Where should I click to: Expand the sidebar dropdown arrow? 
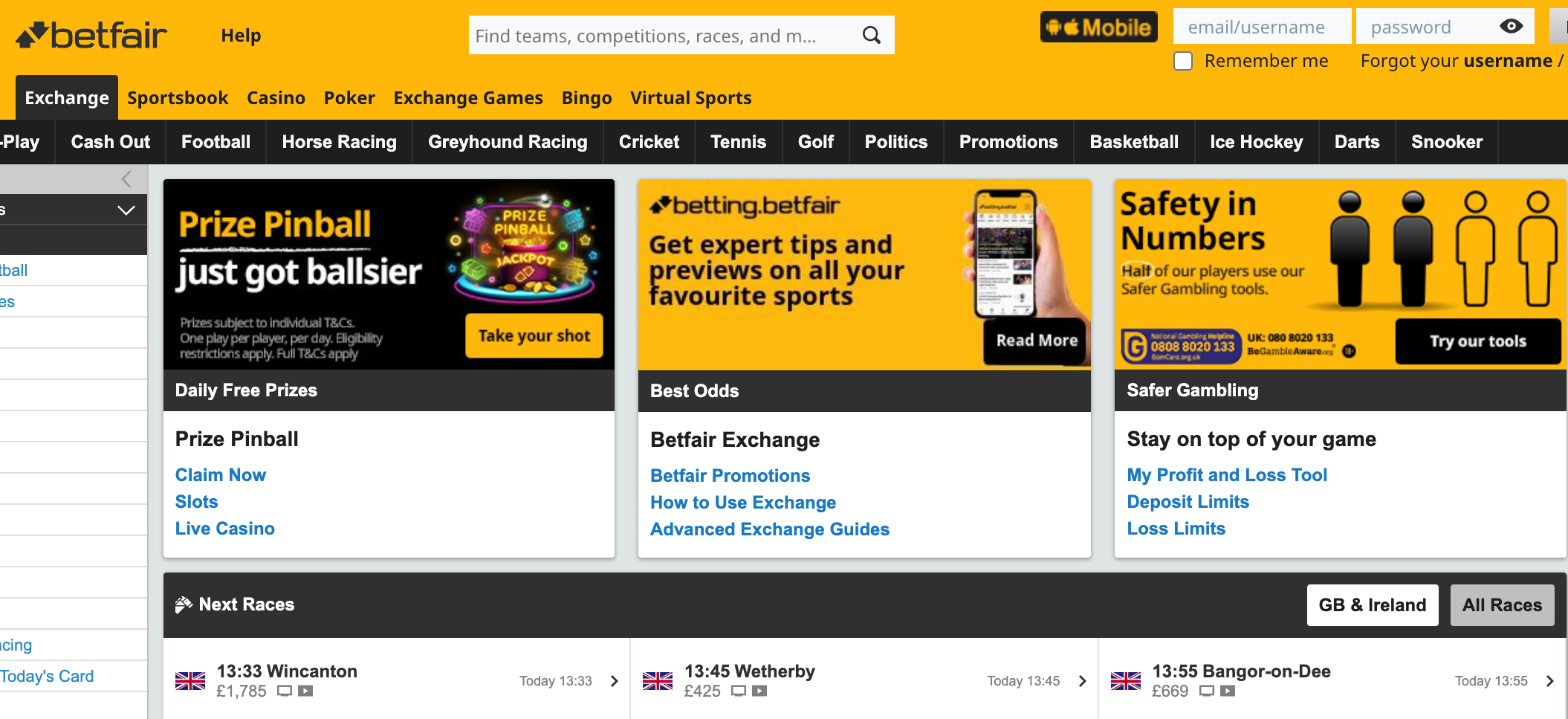point(126,210)
